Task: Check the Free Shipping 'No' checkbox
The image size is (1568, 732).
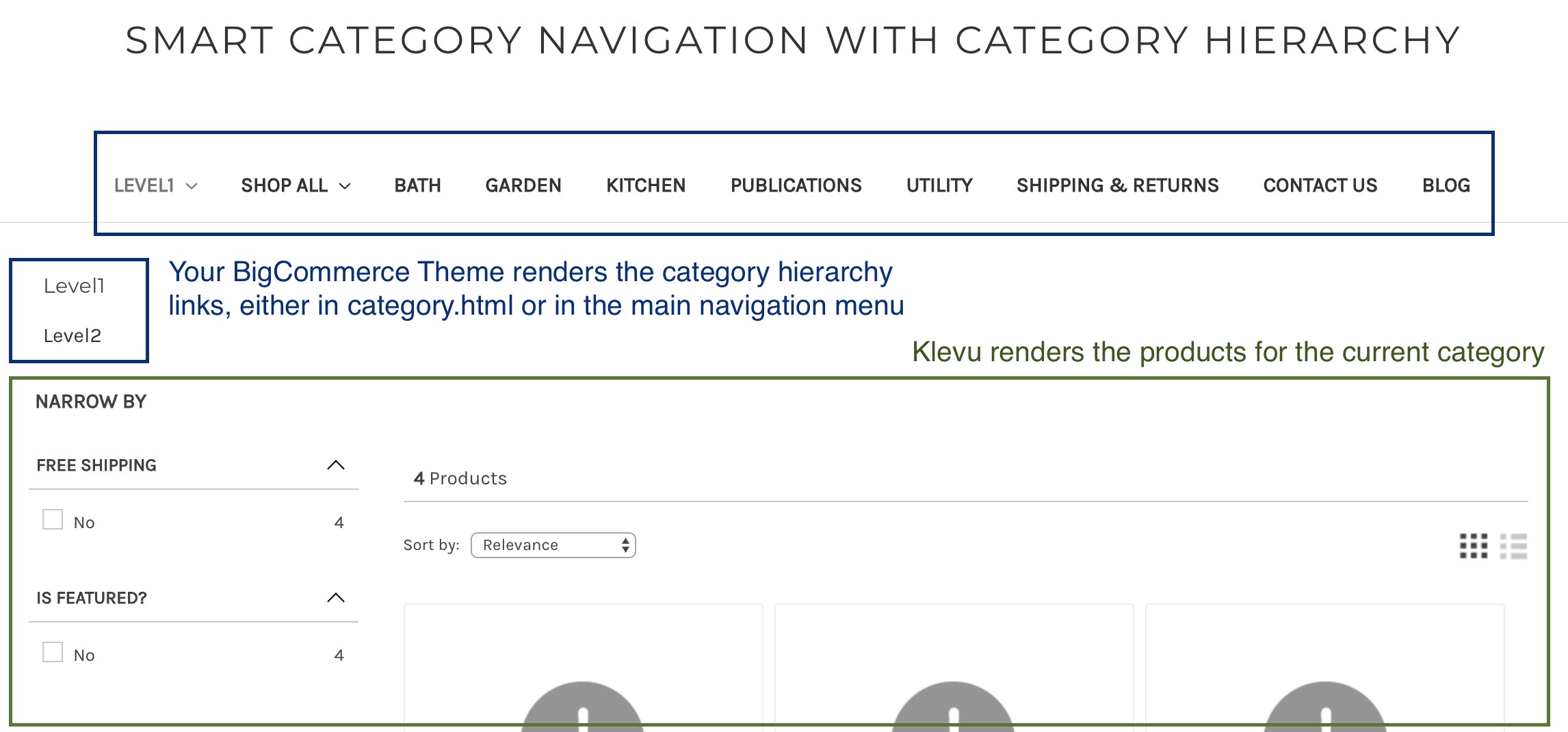Action: click(53, 520)
